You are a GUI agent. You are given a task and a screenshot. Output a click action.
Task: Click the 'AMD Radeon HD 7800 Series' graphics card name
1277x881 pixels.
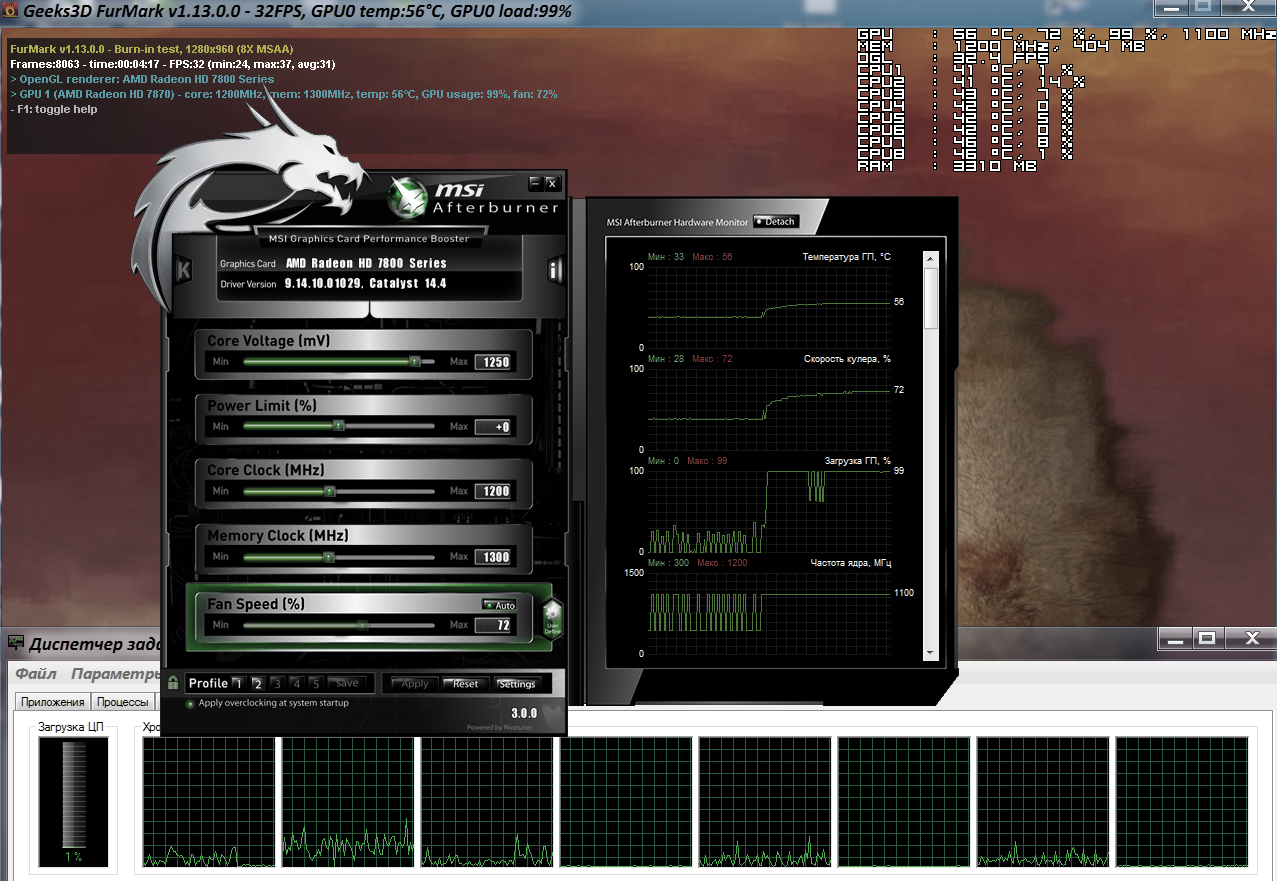pos(366,263)
